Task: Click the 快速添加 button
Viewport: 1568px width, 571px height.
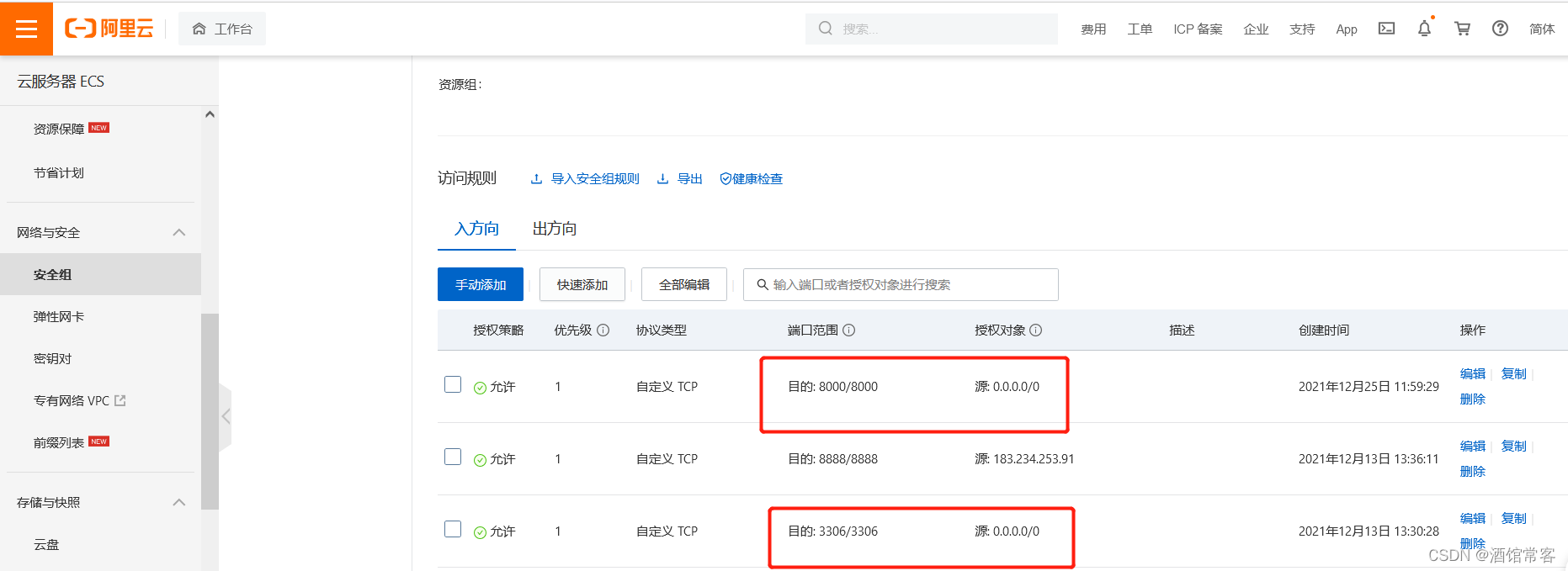Action: (582, 284)
